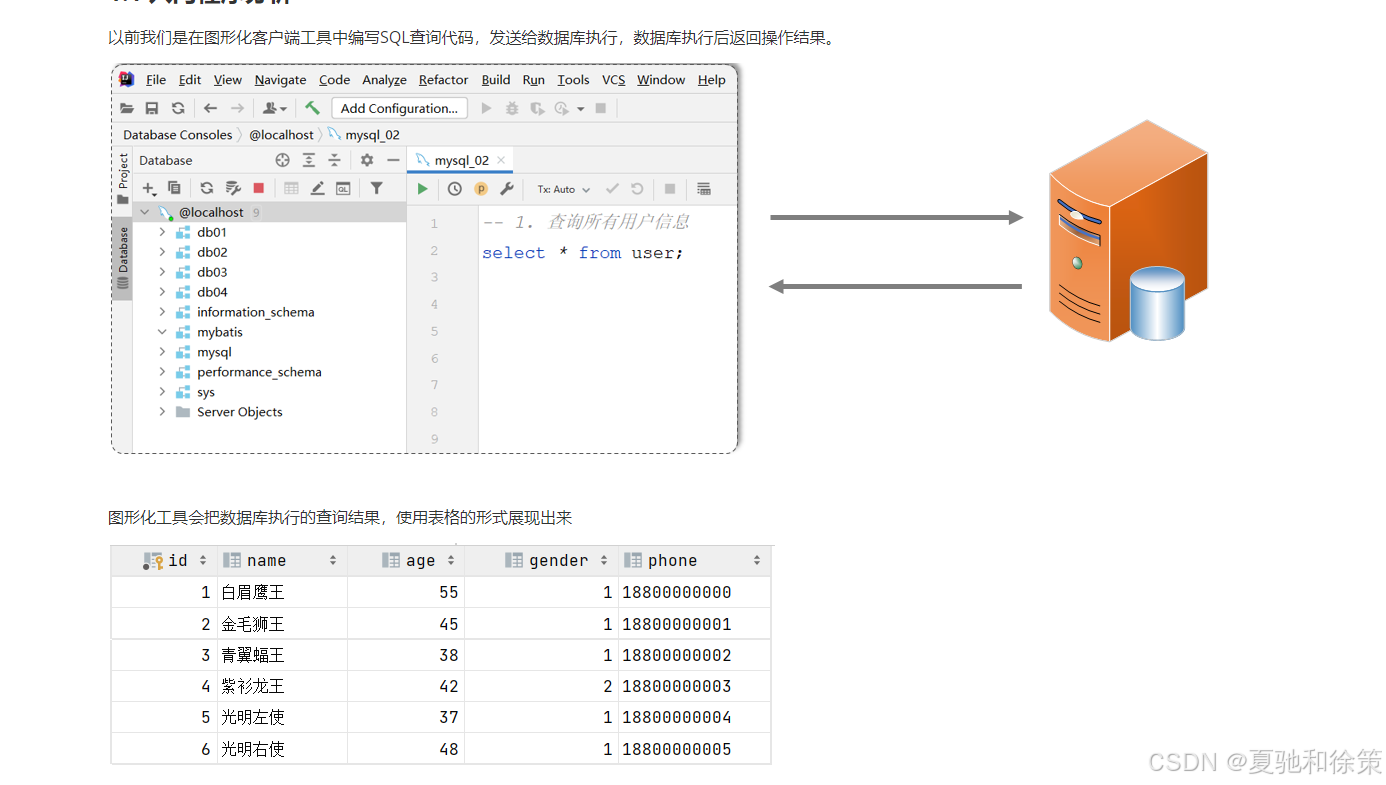Run the SQL query with the green play icon
Screen dimensions: 1386x785
(421, 188)
